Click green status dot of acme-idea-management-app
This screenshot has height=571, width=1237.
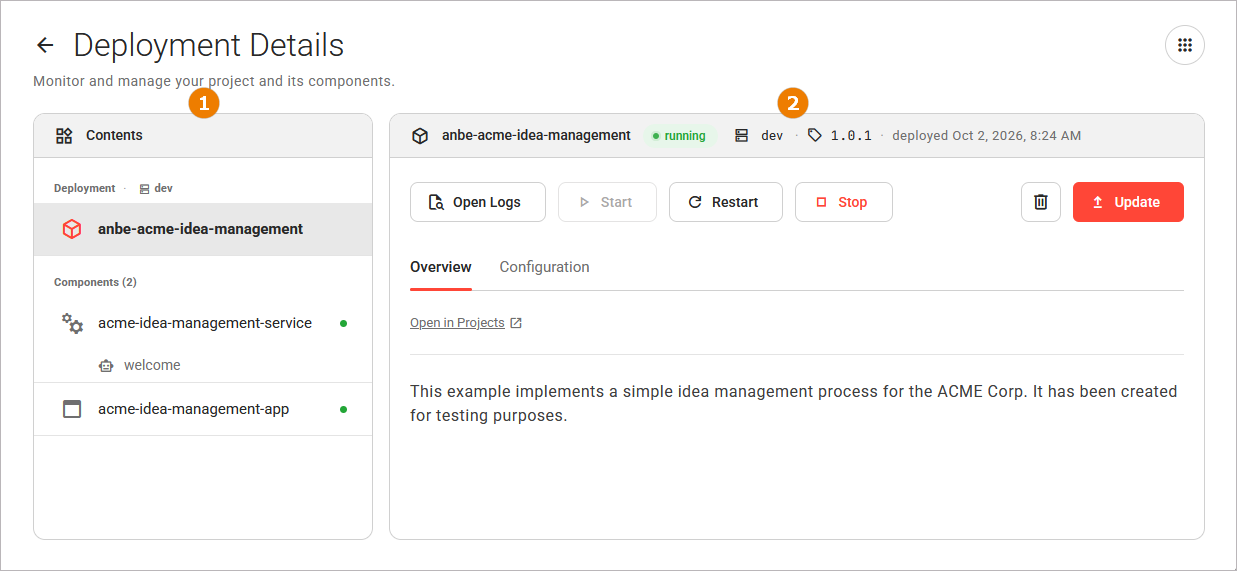pos(344,409)
